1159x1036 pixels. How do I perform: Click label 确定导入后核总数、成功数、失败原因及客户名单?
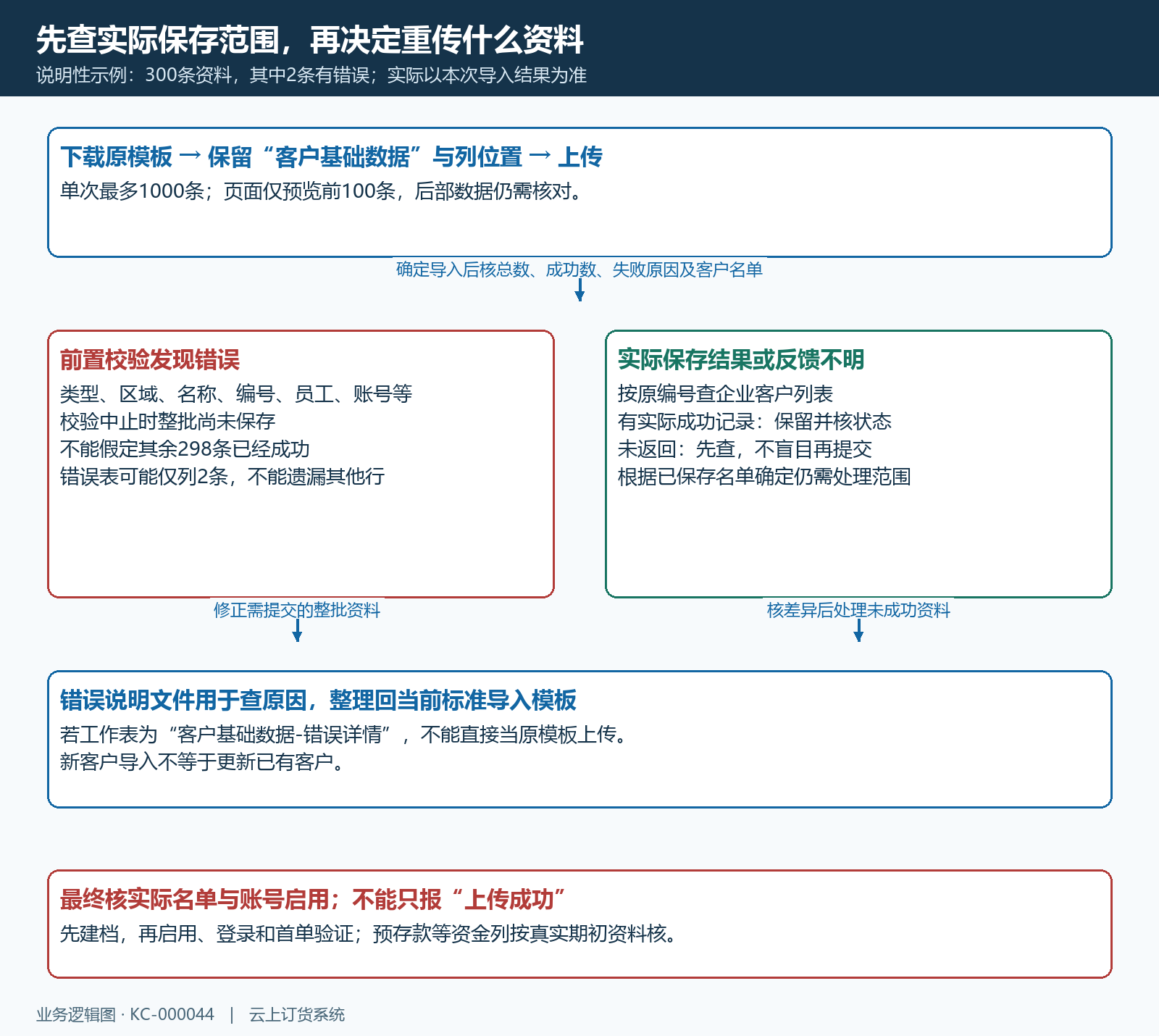pyautogui.click(x=579, y=270)
